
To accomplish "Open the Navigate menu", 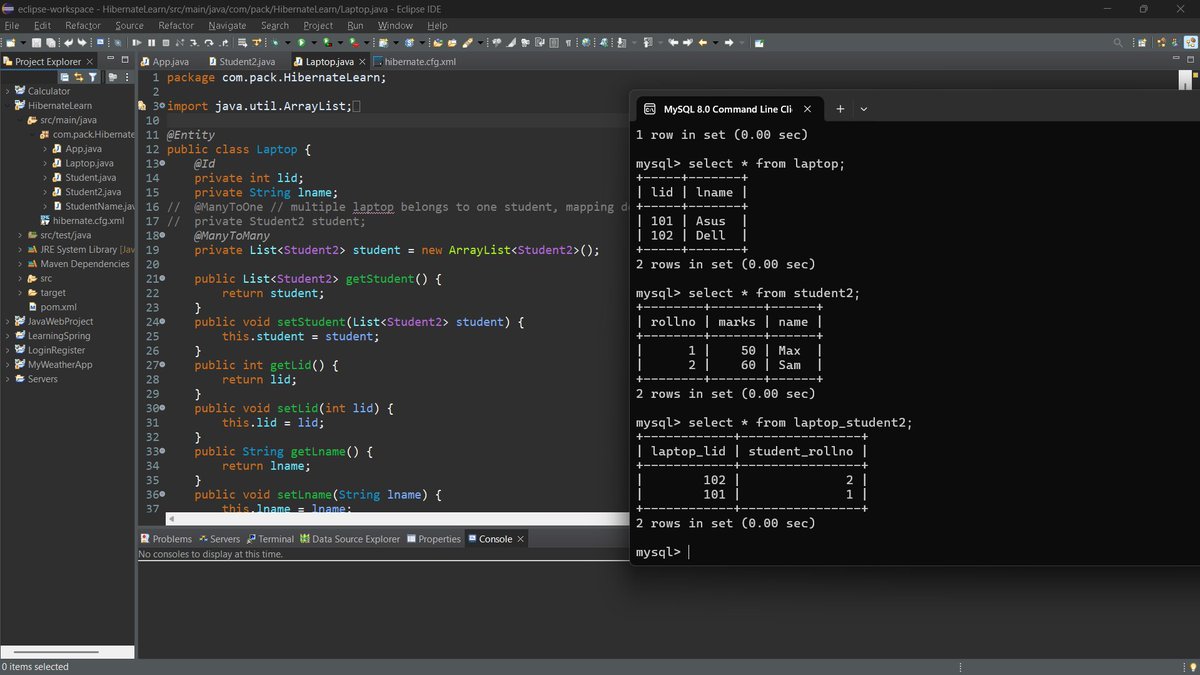I will (x=227, y=25).
